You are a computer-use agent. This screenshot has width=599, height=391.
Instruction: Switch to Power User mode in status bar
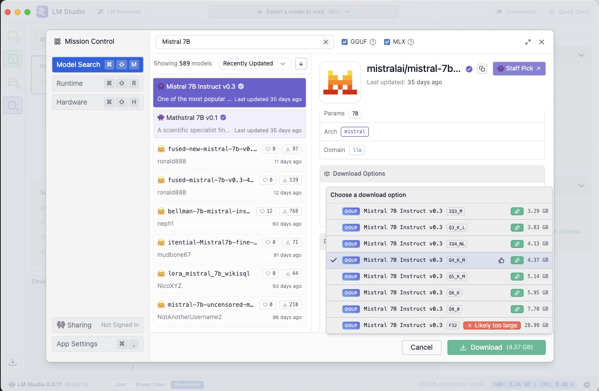coord(150,384)
